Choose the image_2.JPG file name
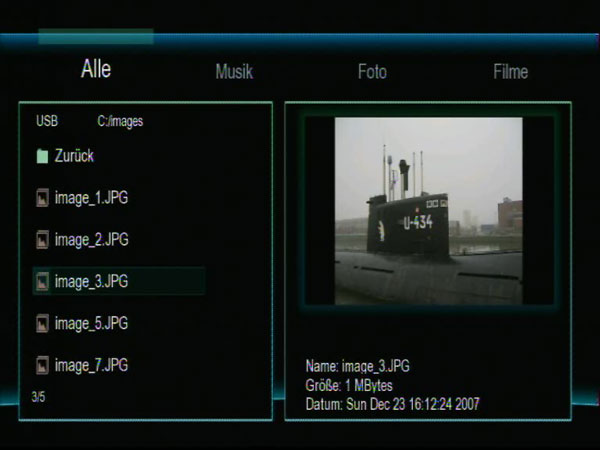600x450 pixels. click(91, 240)
